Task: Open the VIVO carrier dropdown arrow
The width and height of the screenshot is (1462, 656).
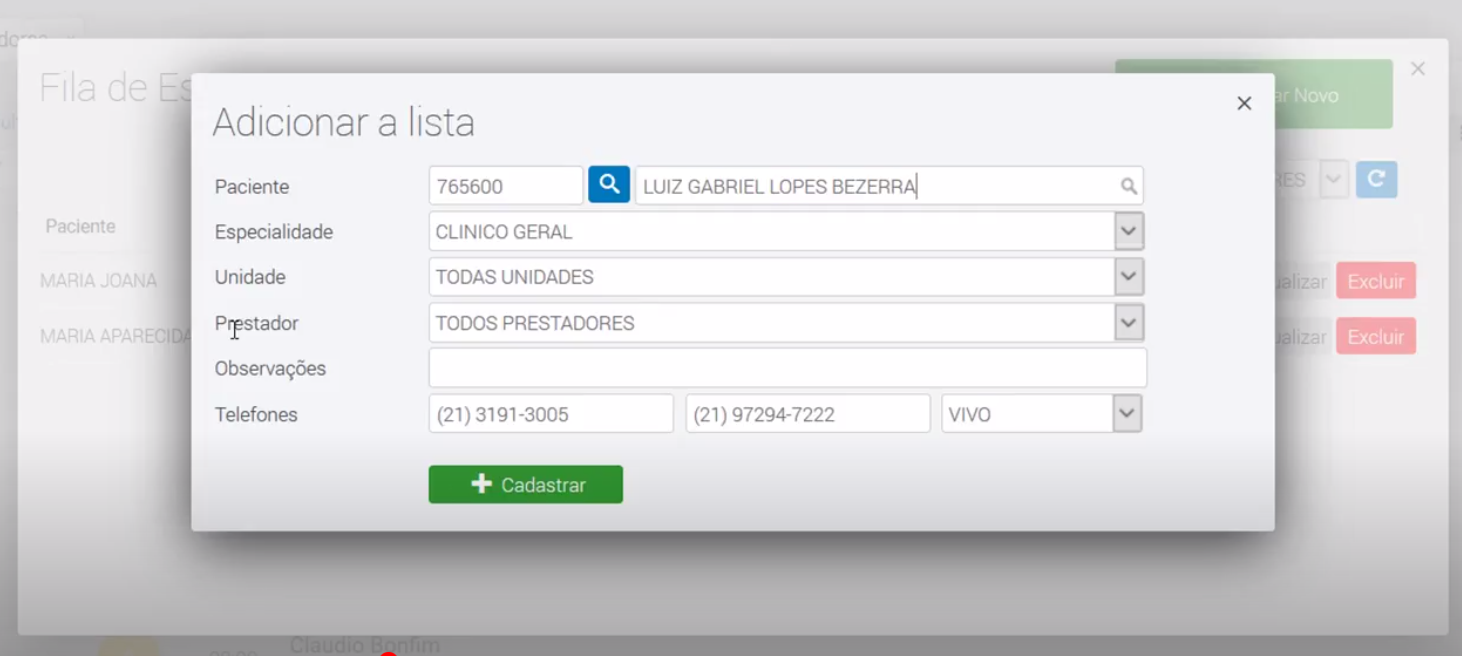Action: [1127, 413]
